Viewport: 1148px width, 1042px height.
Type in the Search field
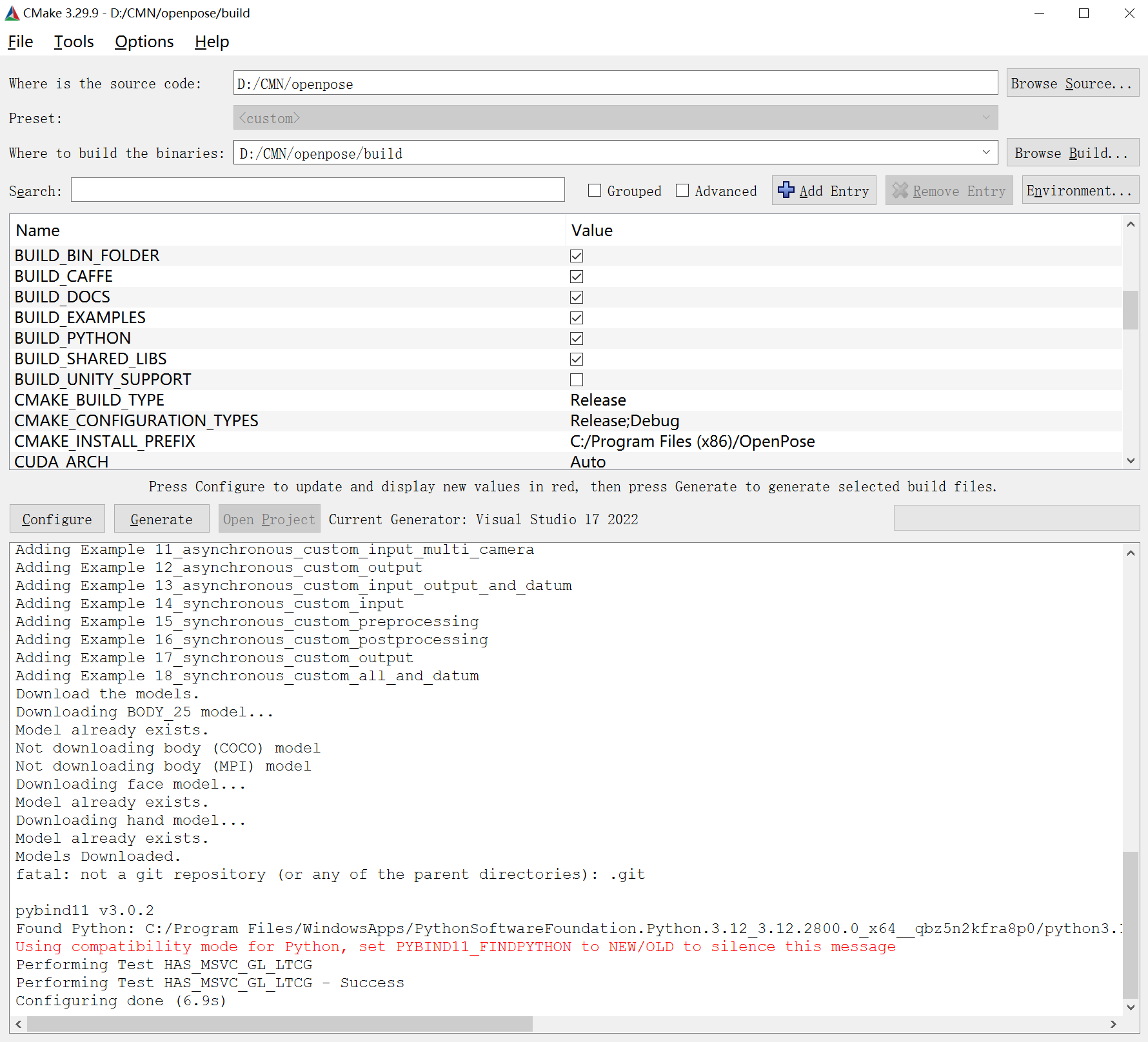pyautogui.click(x=317, y=190)
